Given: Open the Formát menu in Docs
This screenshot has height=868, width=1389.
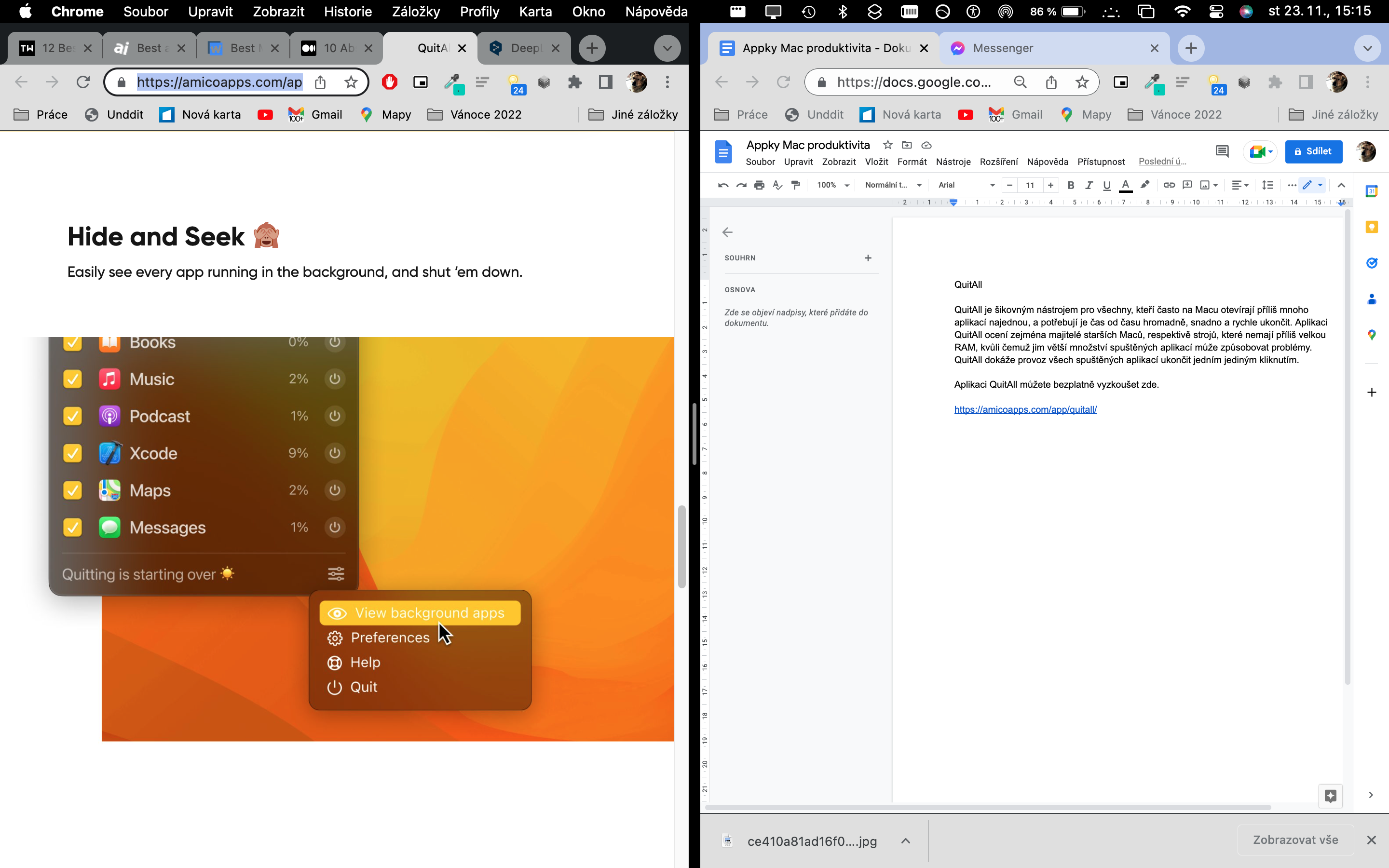Looking at the screenshot, I should click(x=912, y=162).
